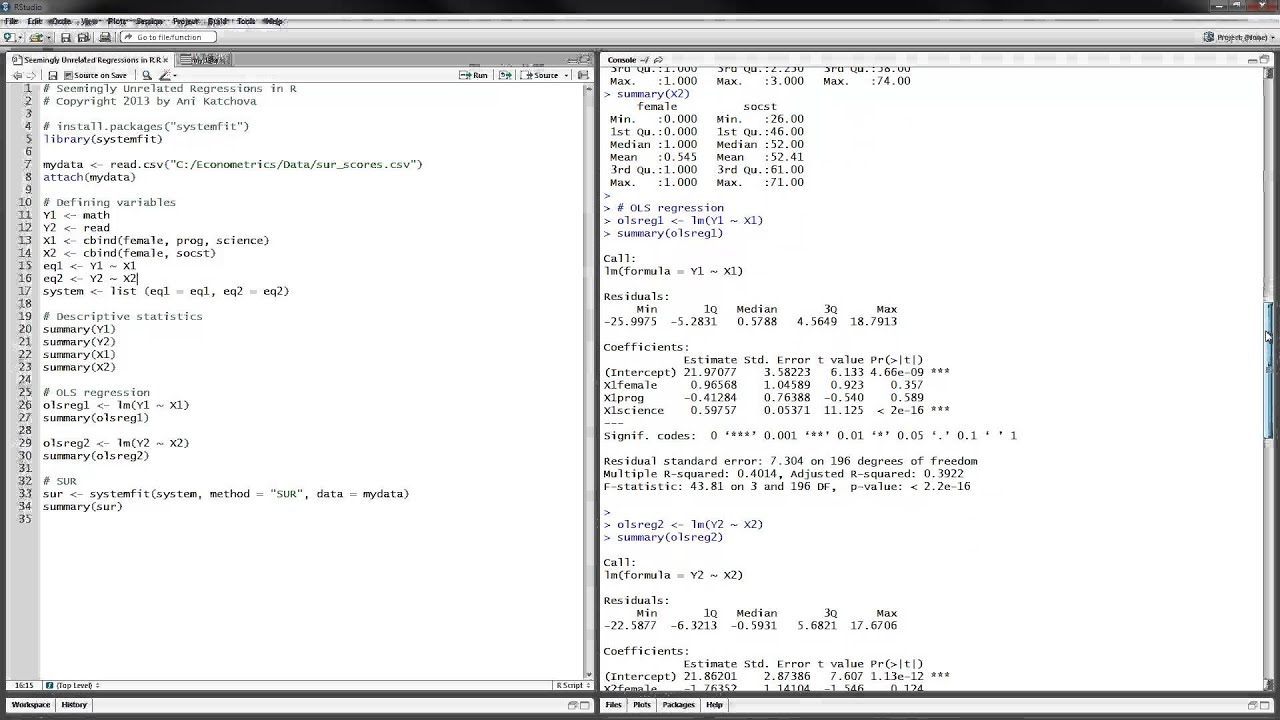
Task: Open the View menu
Action: coord(90,21)
